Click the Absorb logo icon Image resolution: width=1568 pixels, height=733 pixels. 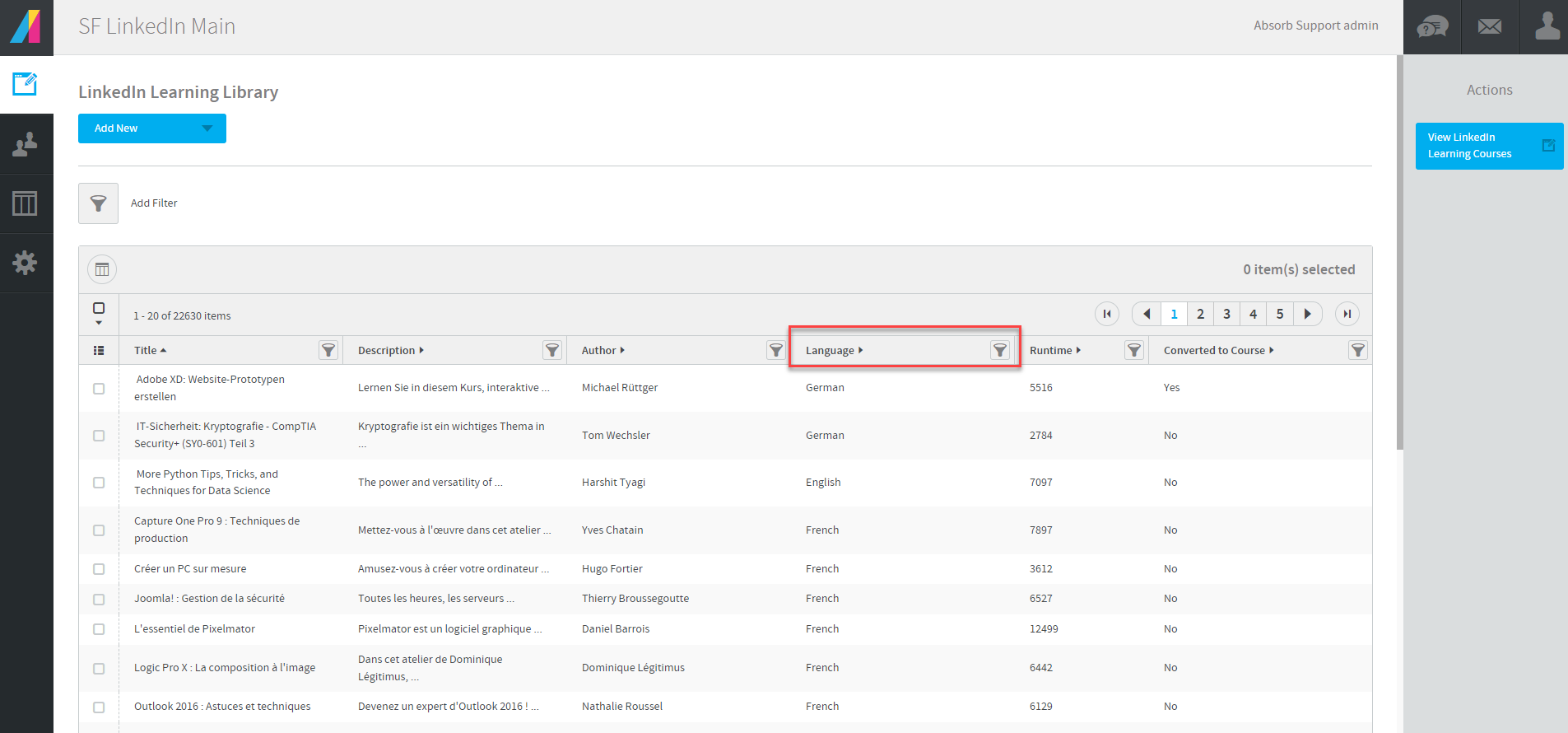[x=26, y=26]
